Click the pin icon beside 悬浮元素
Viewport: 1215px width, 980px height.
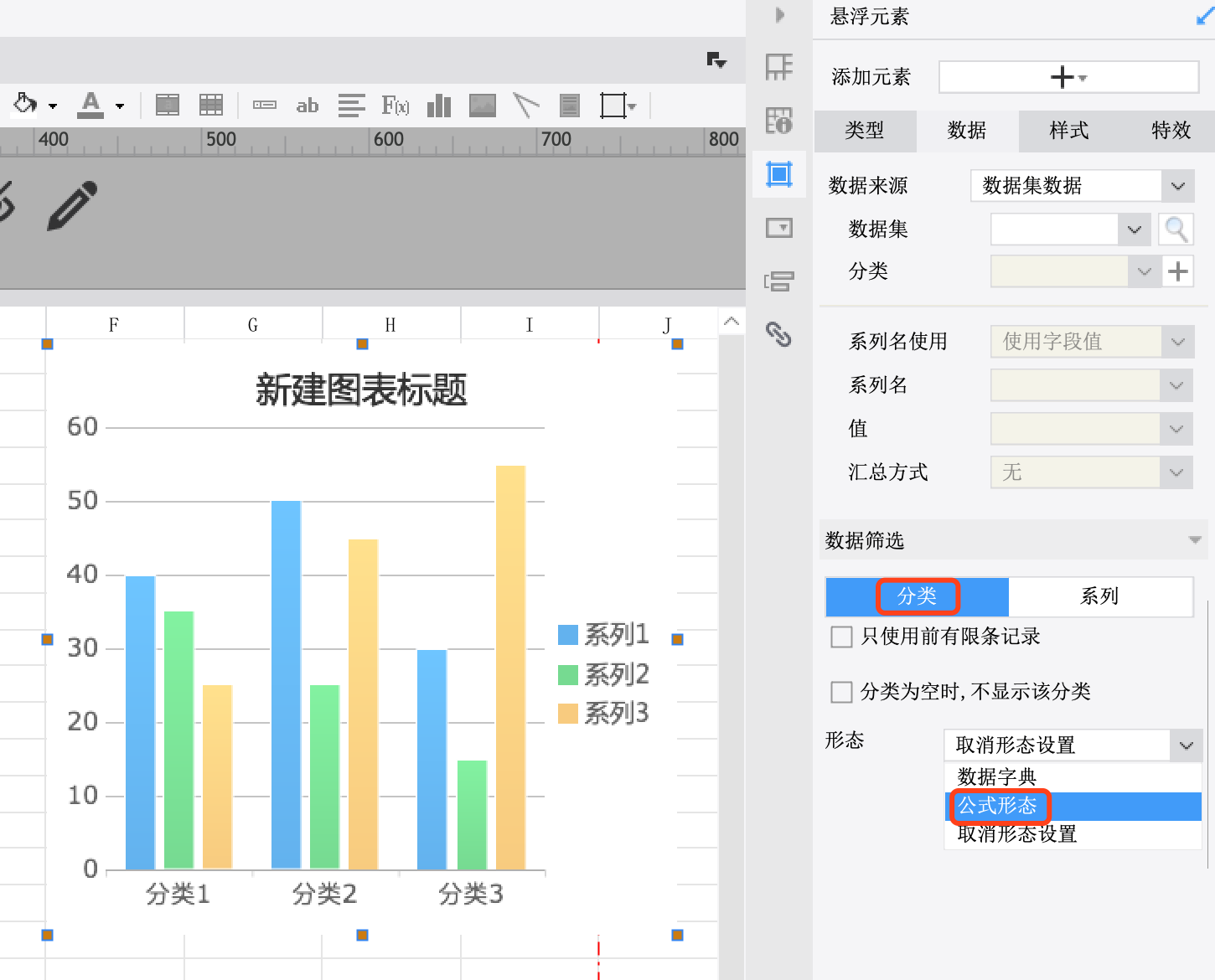click(1206, 16)
